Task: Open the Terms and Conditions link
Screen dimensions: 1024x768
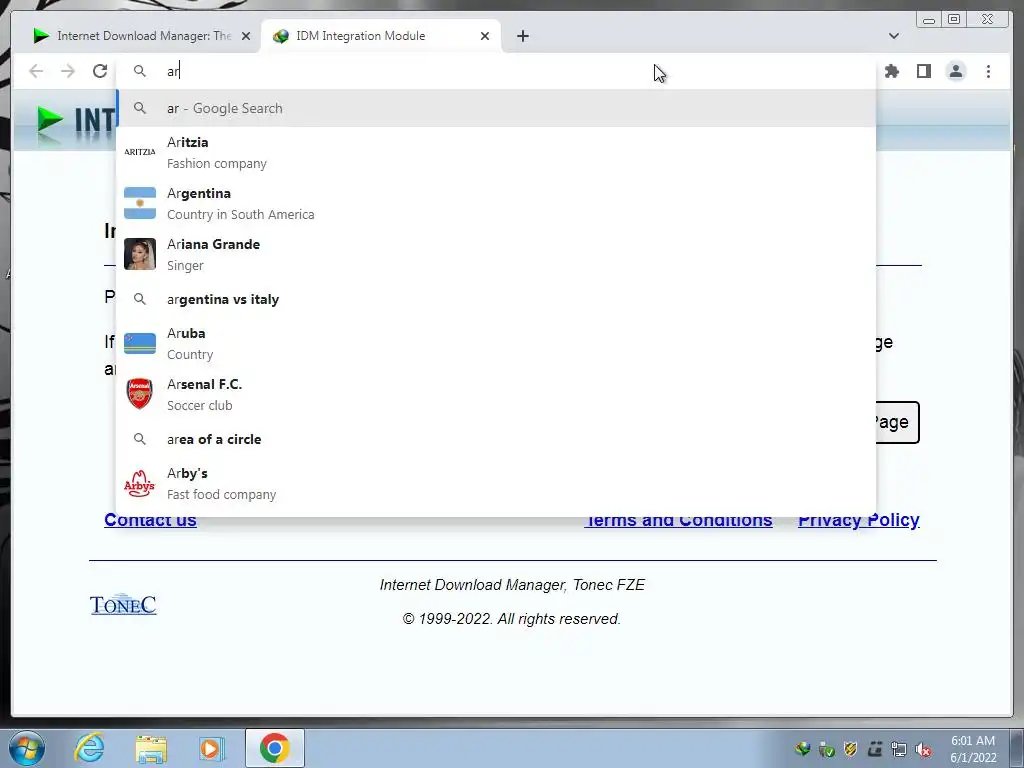Action: pos(678,520)
